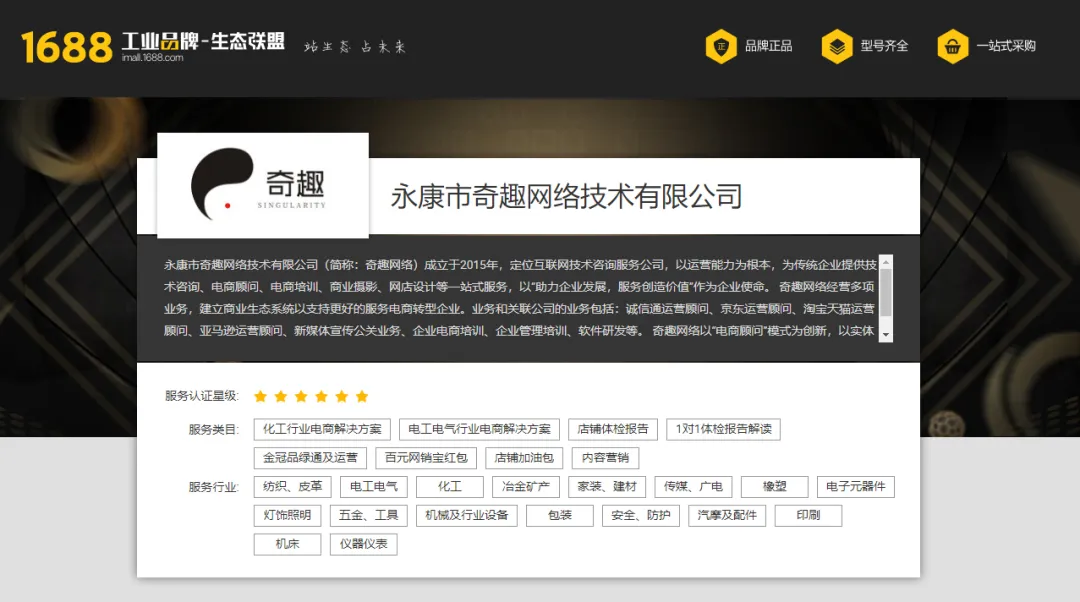This screenshot has width=1080, height=602.
Task: Click 电子元器件 industry tag
Action: [855, 487]
